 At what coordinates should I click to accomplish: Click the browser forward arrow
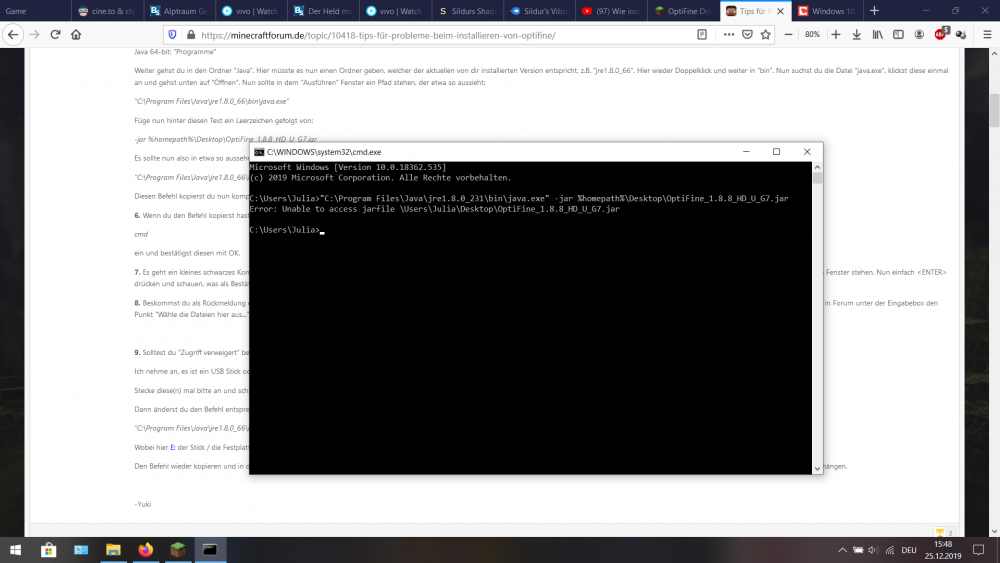(34, 34)
